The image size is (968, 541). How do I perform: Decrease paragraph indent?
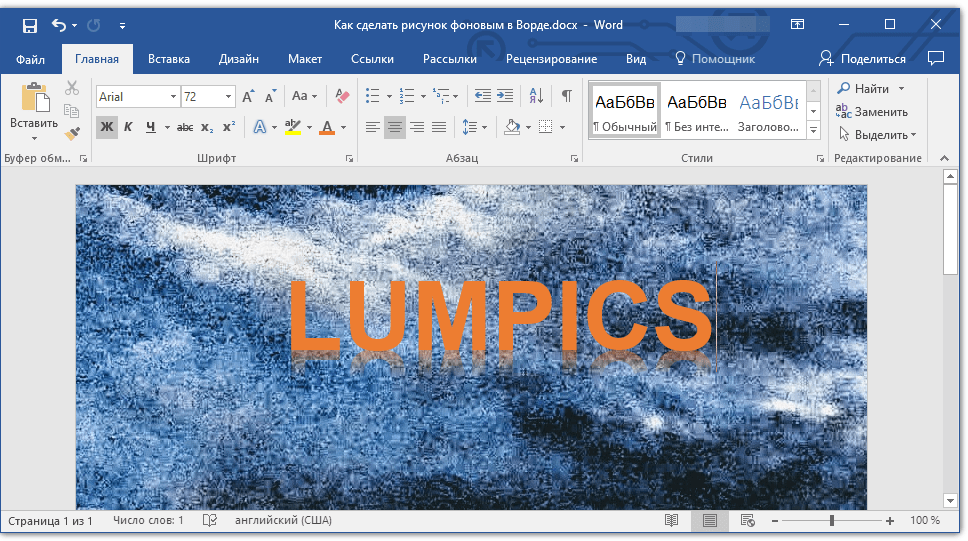tap(482, 96)
